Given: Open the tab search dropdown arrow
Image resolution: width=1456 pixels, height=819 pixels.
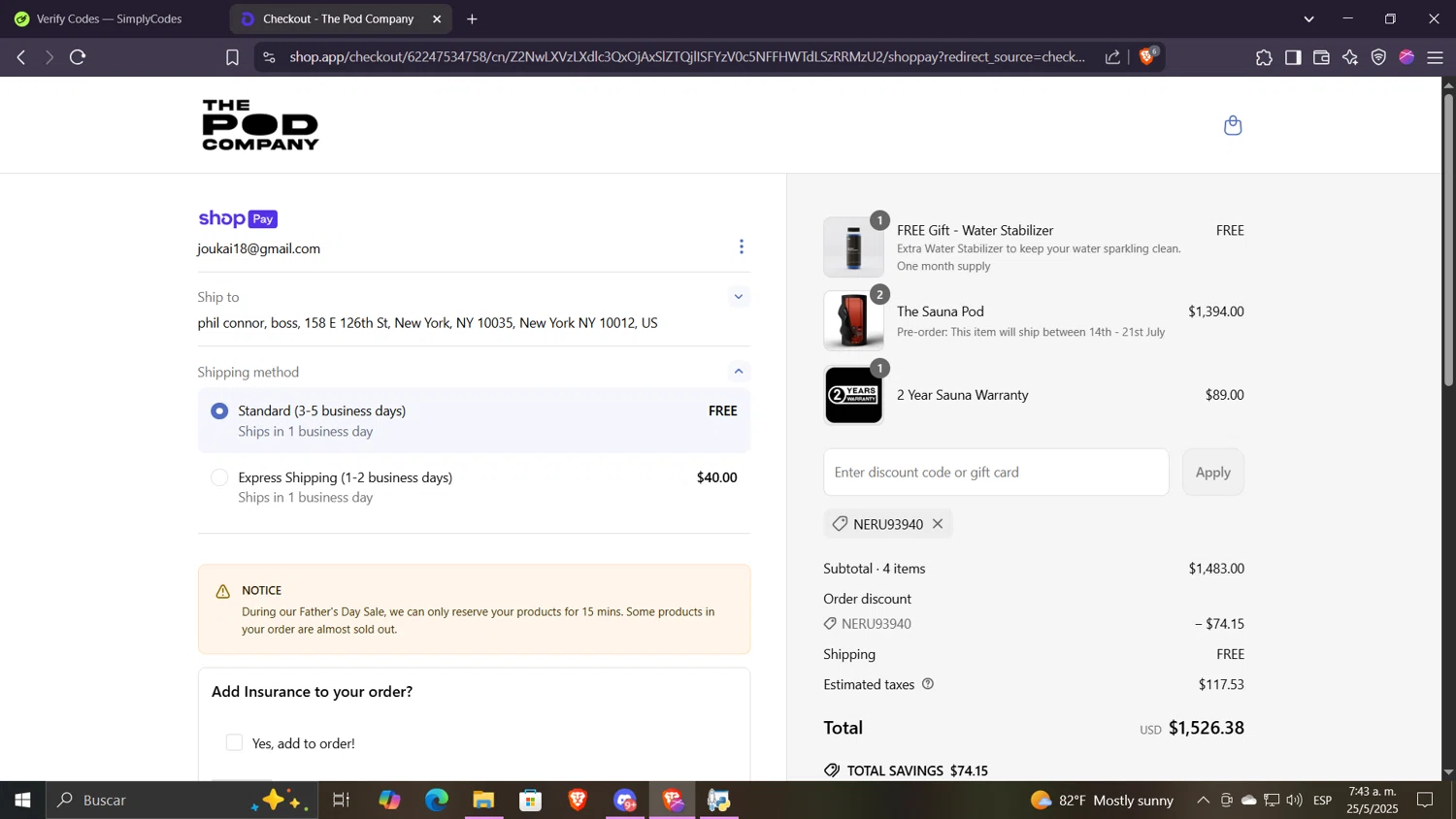Looking at the screenshot, I should [x=1308, y=18].
